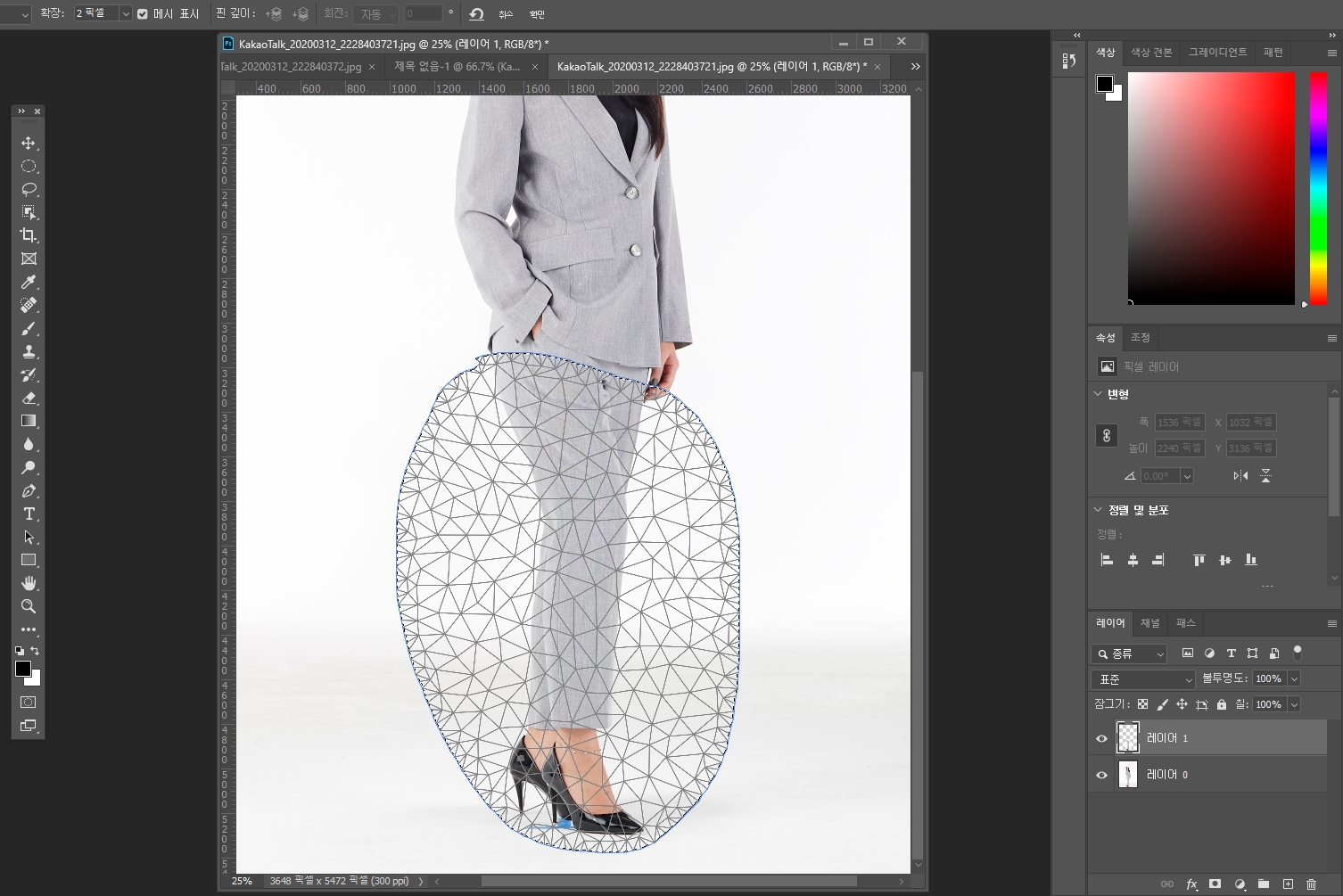Click Move pin forward depth icon

(x=274, y=14)
